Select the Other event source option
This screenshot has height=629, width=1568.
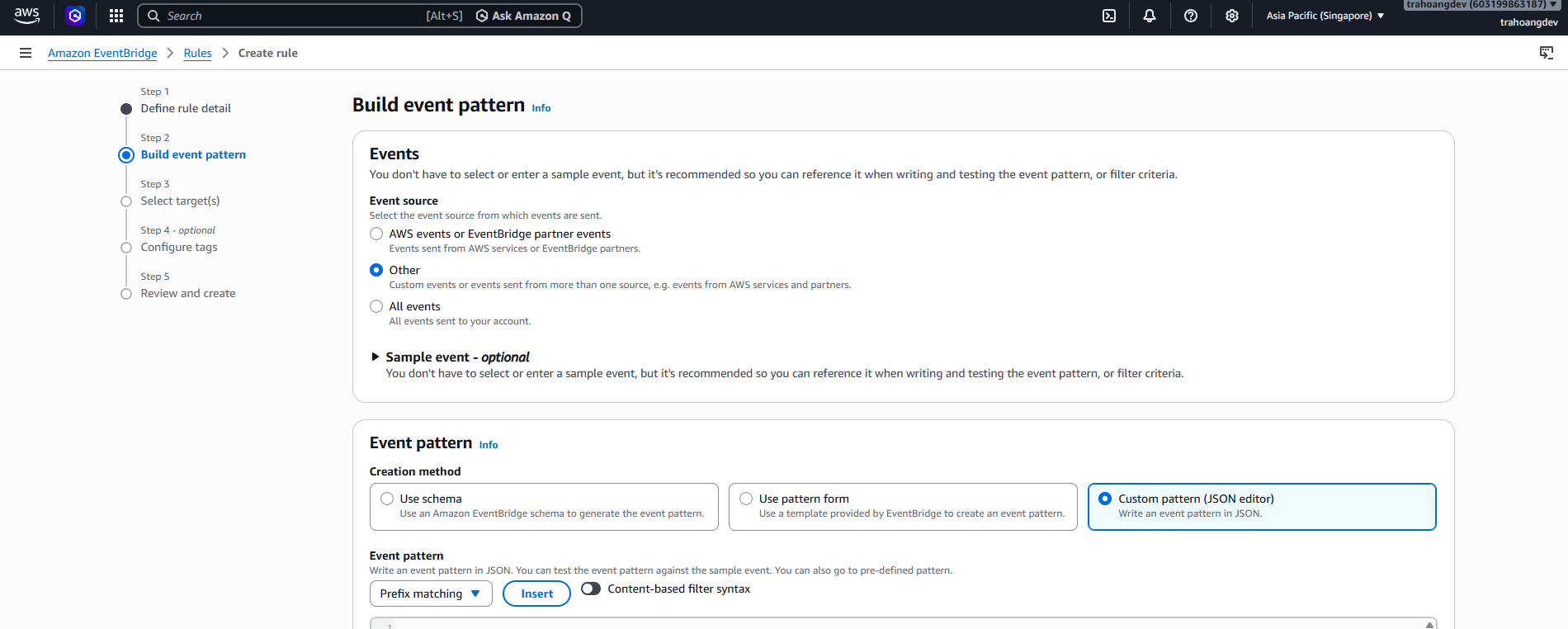[x=376, y=270]
